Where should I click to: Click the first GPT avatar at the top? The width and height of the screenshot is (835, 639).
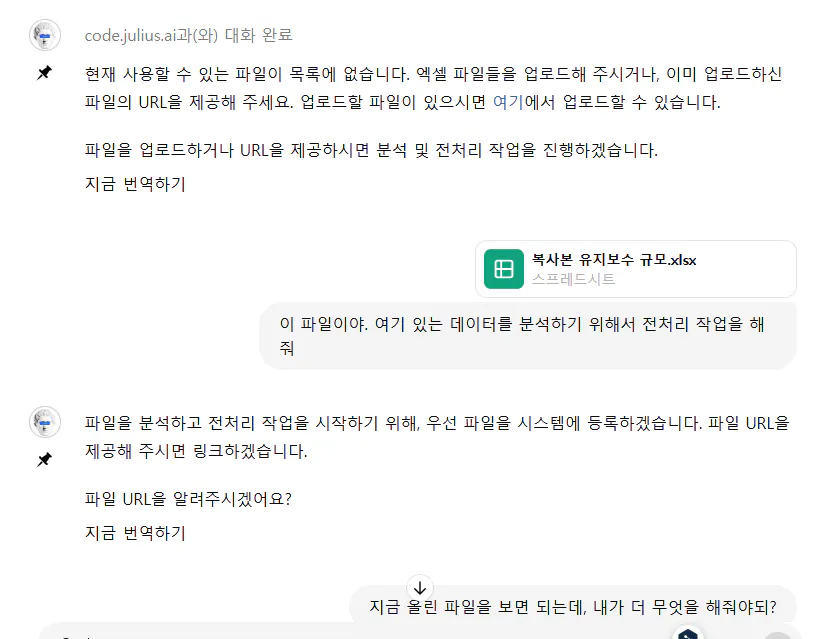(45, 35)
